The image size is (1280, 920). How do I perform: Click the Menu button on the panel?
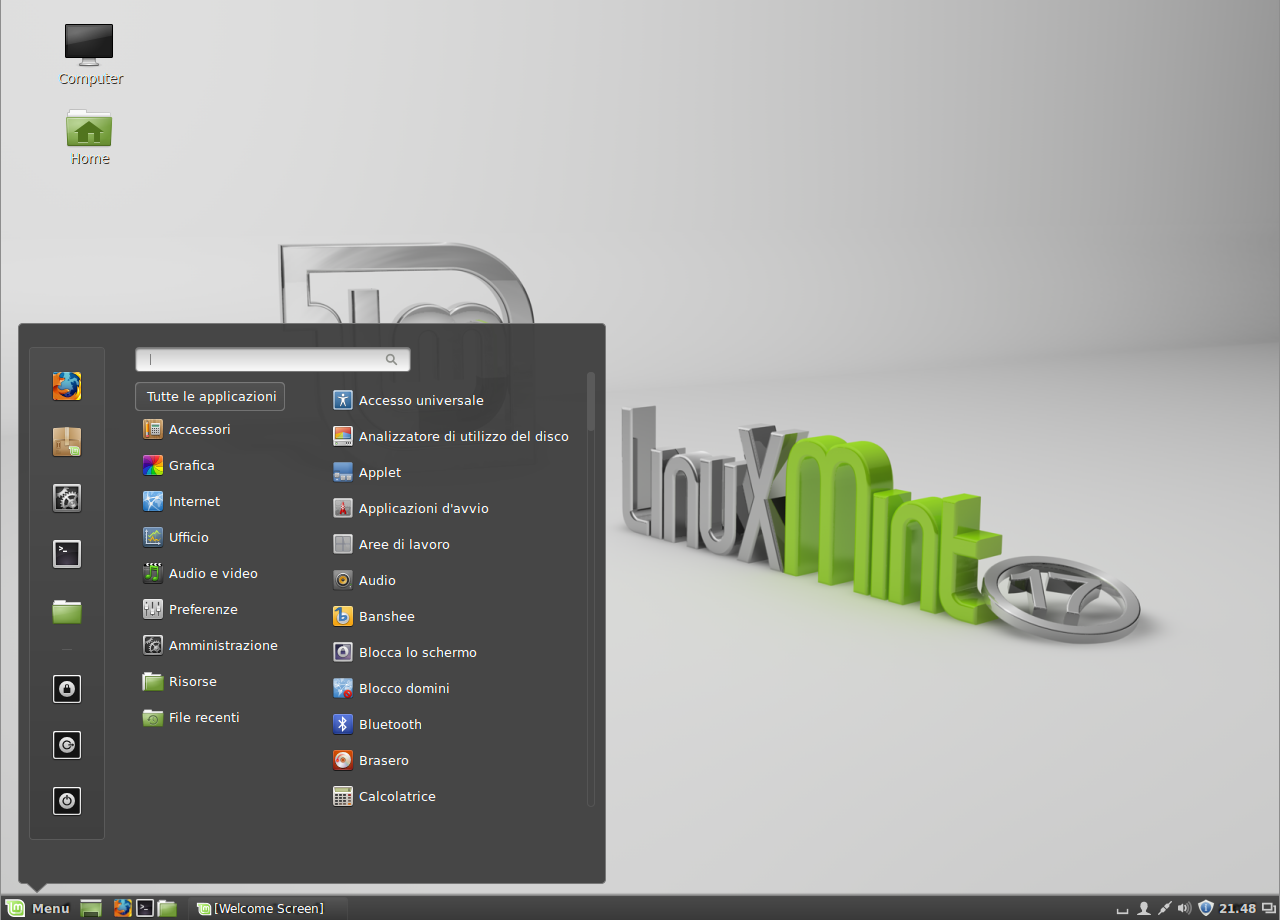click(38, 908)
